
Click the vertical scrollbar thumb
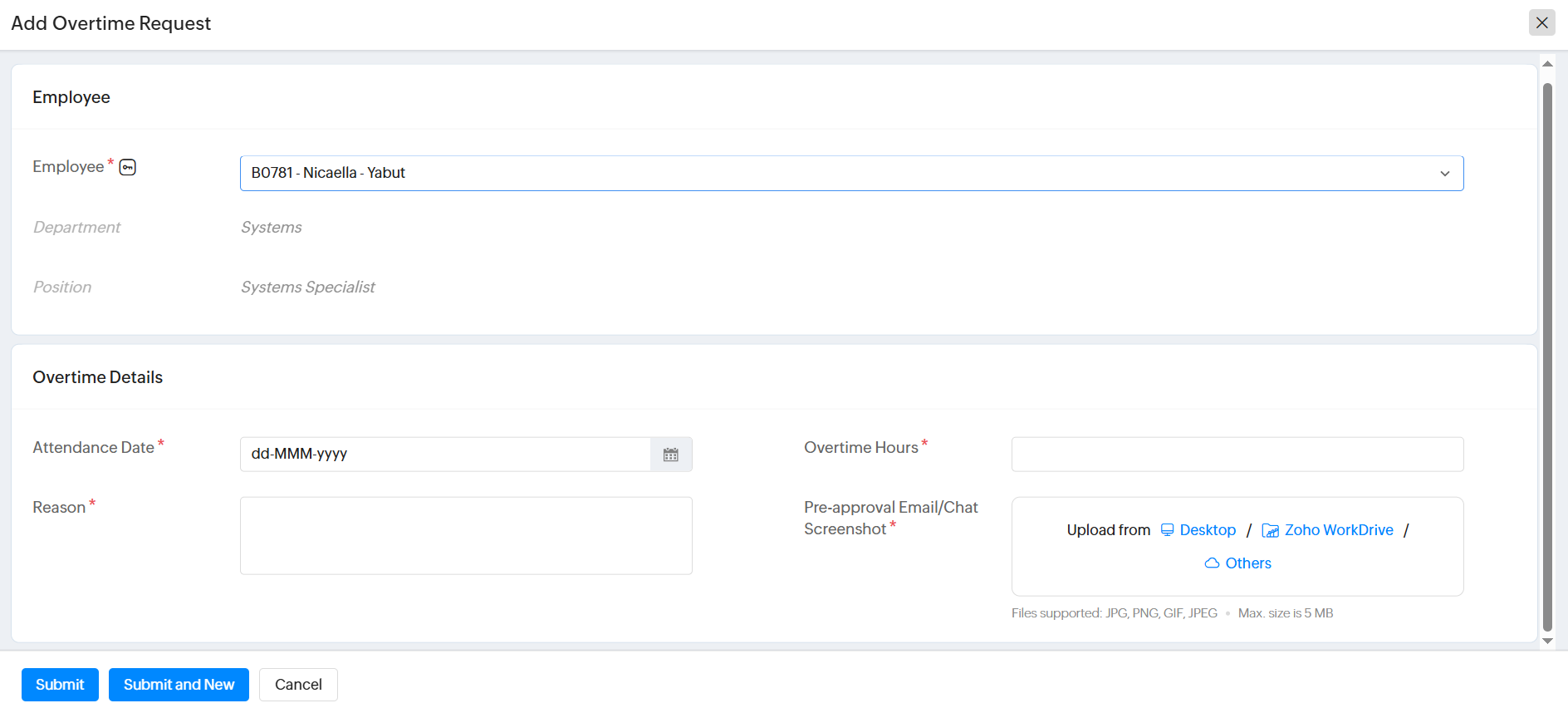pos(1547,357)
